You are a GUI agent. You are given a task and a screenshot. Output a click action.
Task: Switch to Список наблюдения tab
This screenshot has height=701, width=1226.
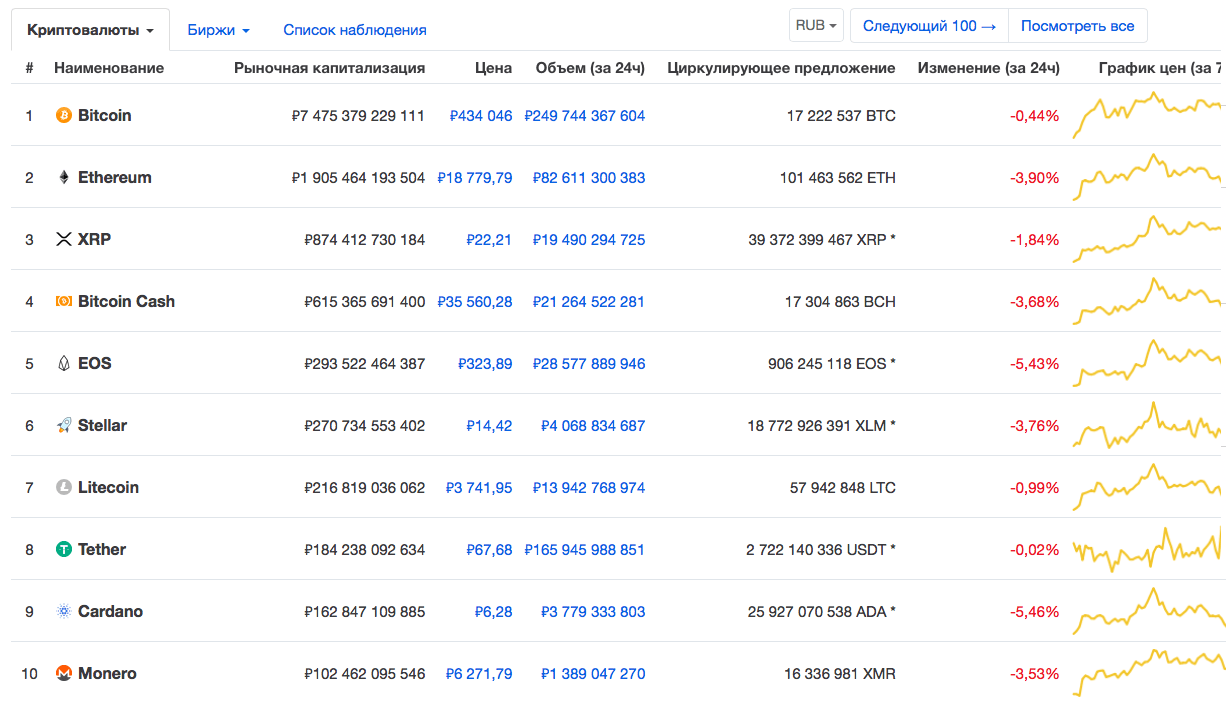coord(355,30)
